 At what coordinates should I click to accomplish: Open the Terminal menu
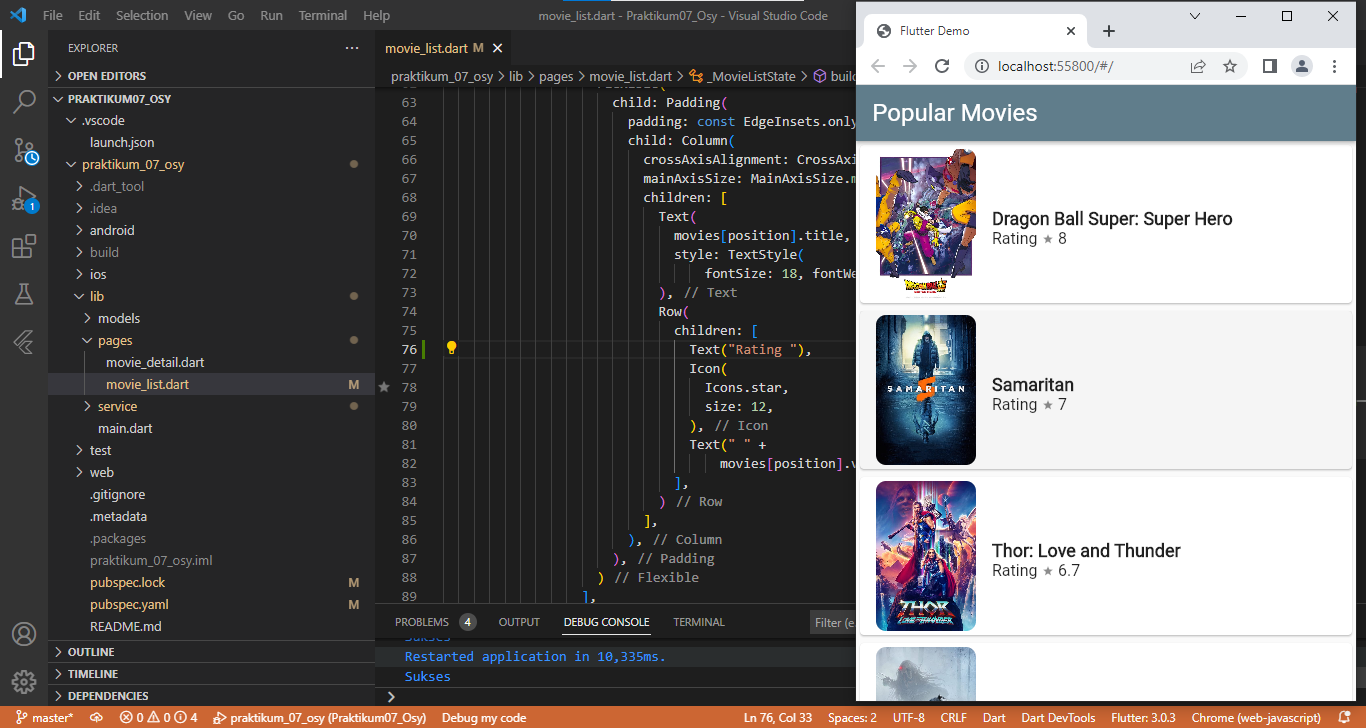(323, 16)
